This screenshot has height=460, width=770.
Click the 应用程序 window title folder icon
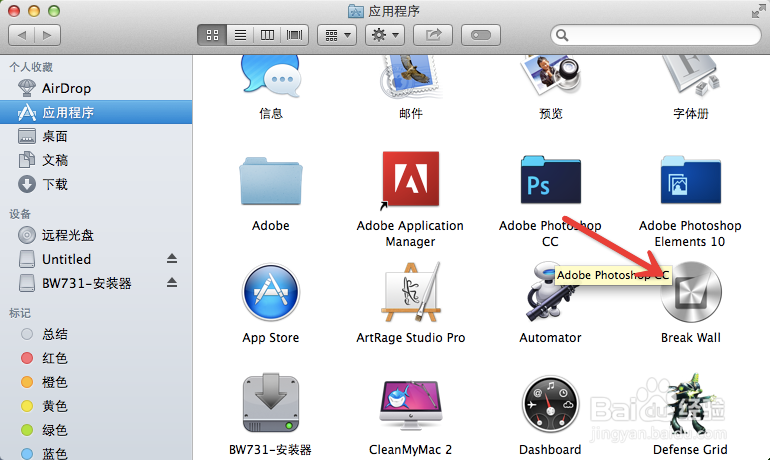tap(356, 11)
